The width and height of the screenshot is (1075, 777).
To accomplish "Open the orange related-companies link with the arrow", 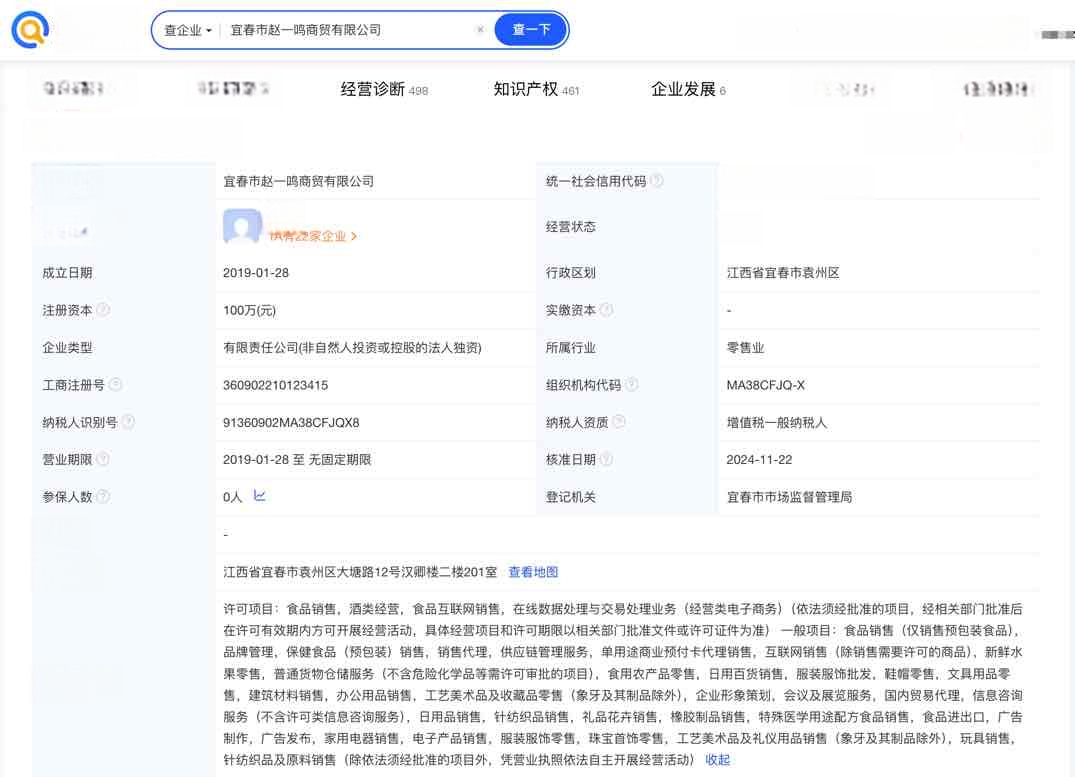I will tap(313, 236).
